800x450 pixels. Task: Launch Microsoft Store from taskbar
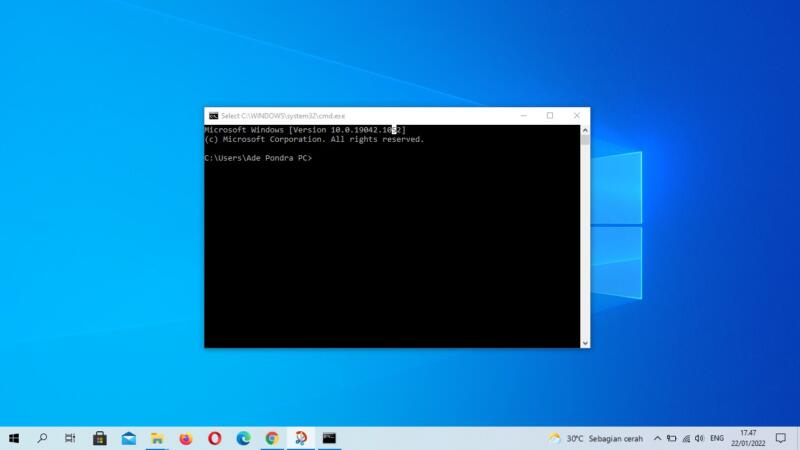[99, 438]
